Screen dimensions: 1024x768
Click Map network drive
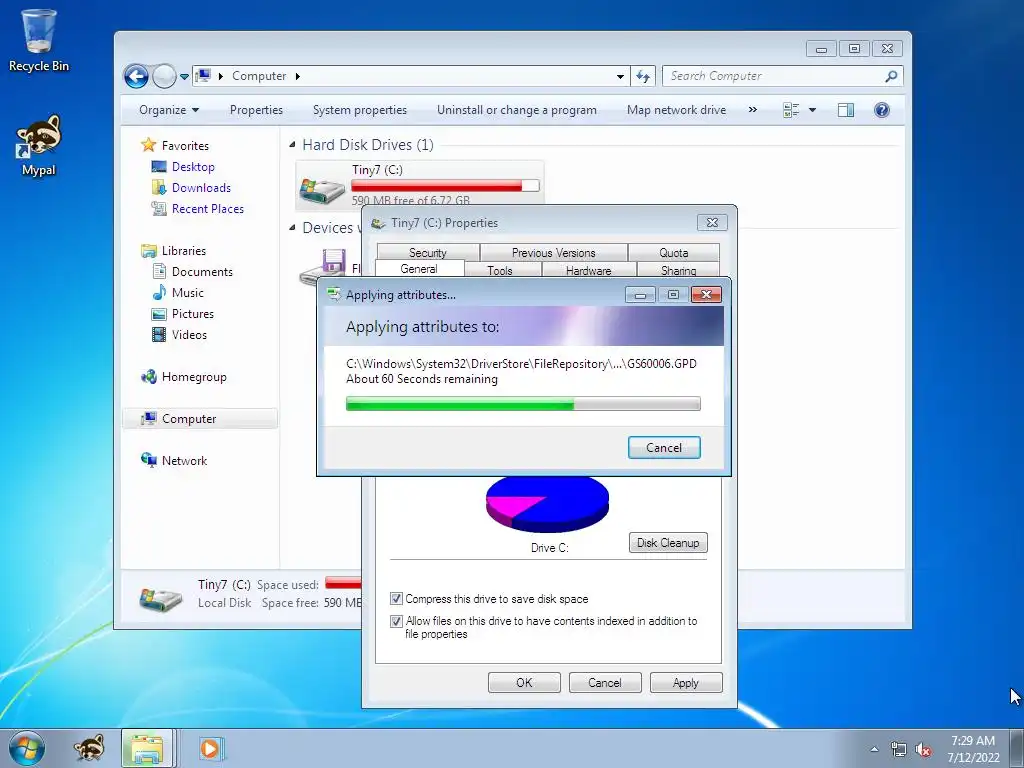(676, 110)
